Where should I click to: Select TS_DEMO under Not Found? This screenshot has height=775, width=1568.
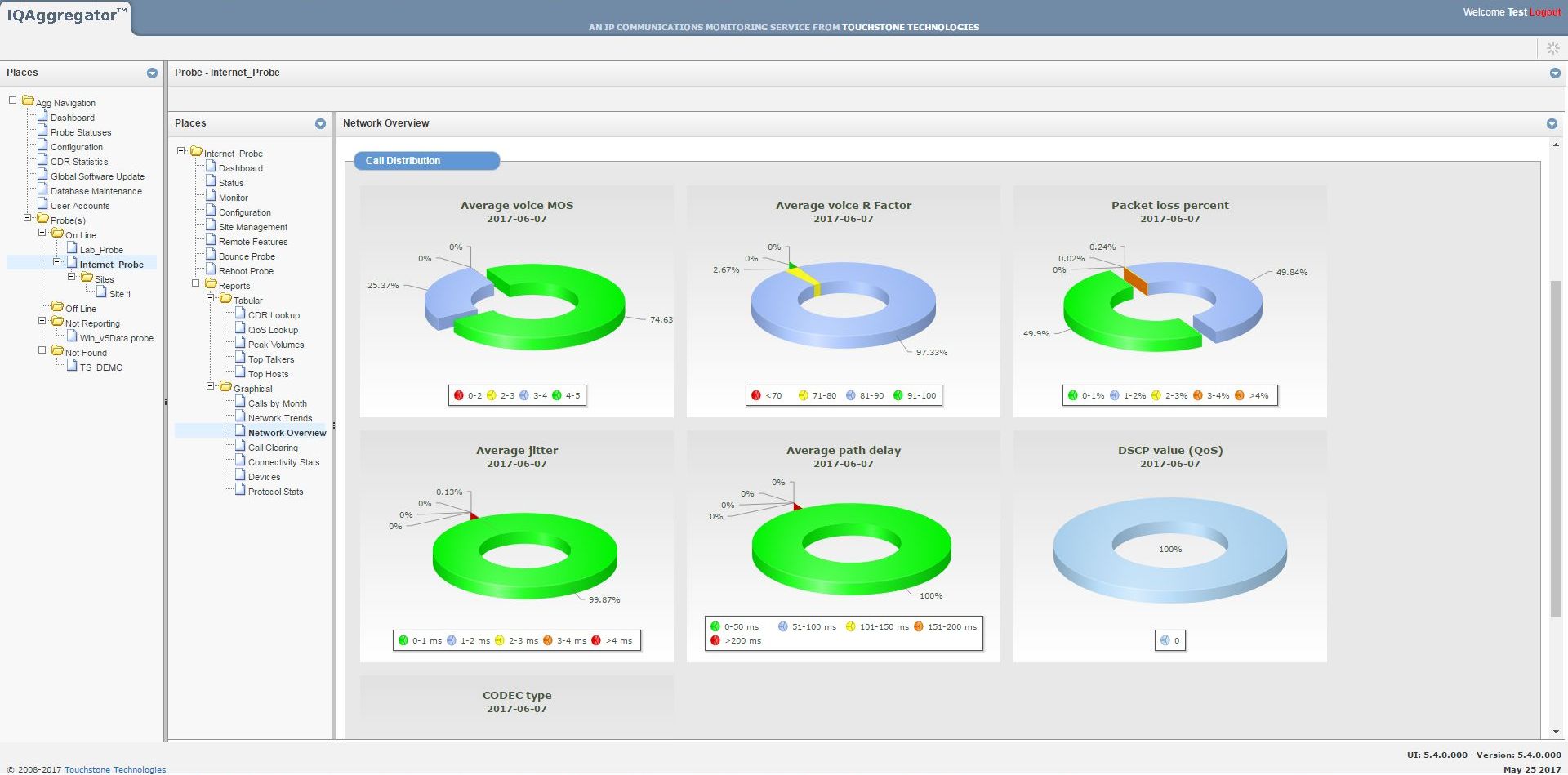click(x=101, y=367)
